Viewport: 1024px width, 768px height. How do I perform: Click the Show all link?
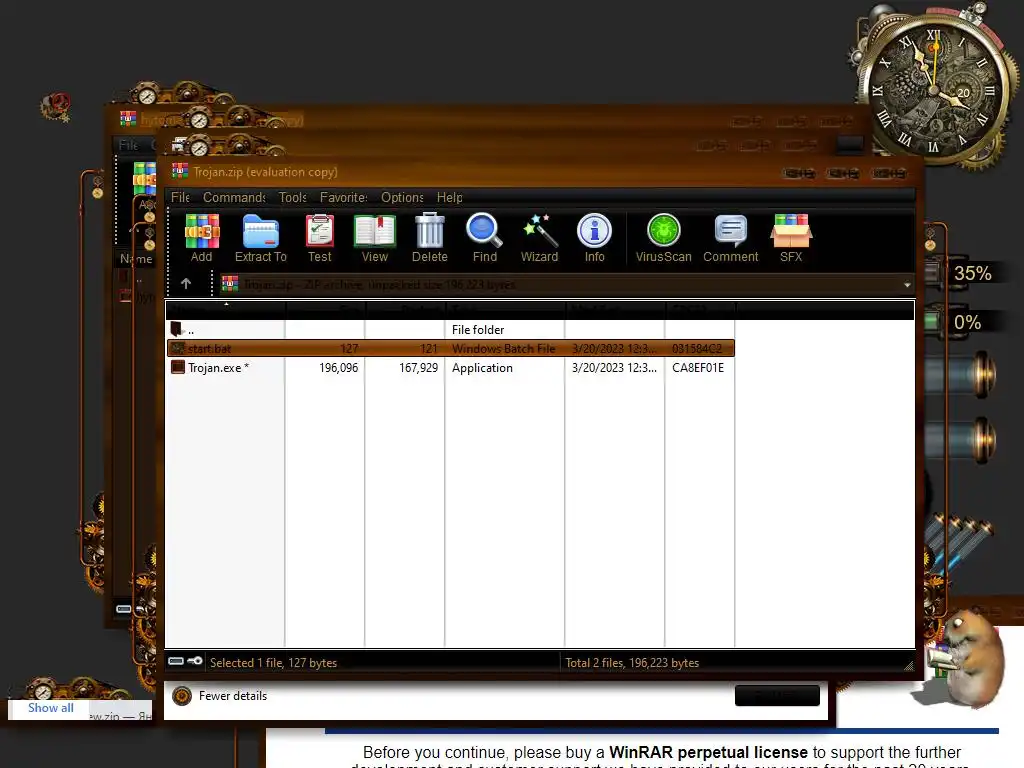click(50, 708)
